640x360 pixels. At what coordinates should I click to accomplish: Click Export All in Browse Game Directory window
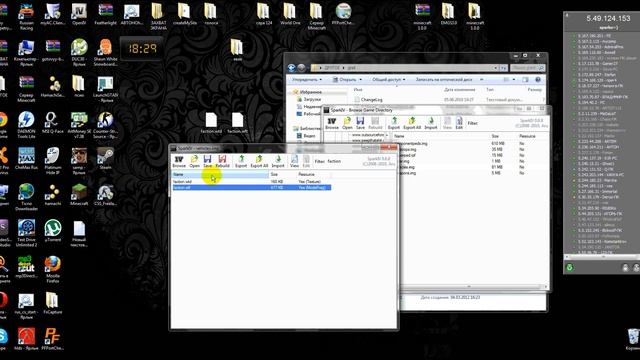tap(412, 123)
